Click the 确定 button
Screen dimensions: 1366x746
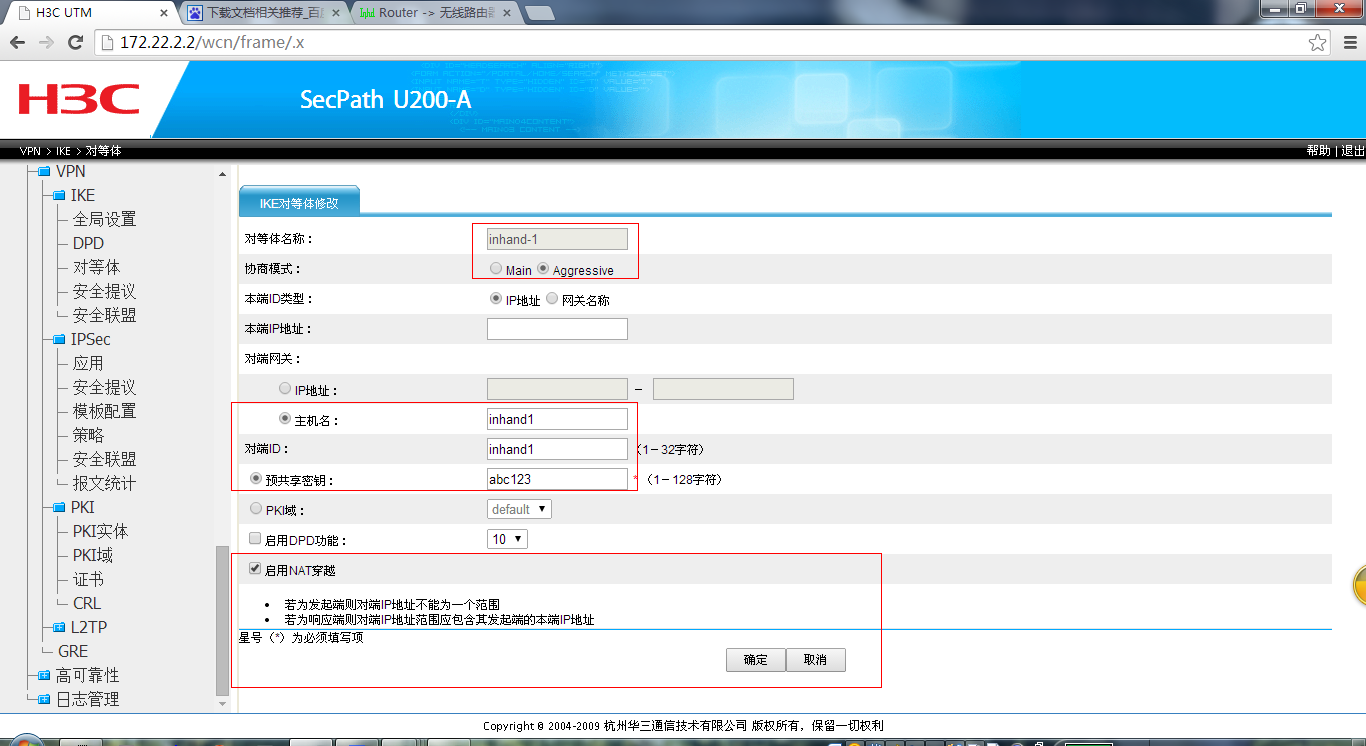(x=756, y=660)
